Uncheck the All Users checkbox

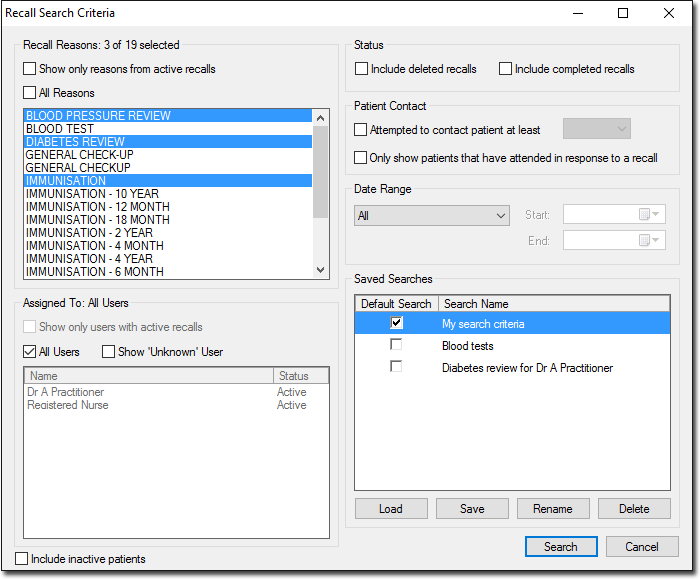click(30, 352)
